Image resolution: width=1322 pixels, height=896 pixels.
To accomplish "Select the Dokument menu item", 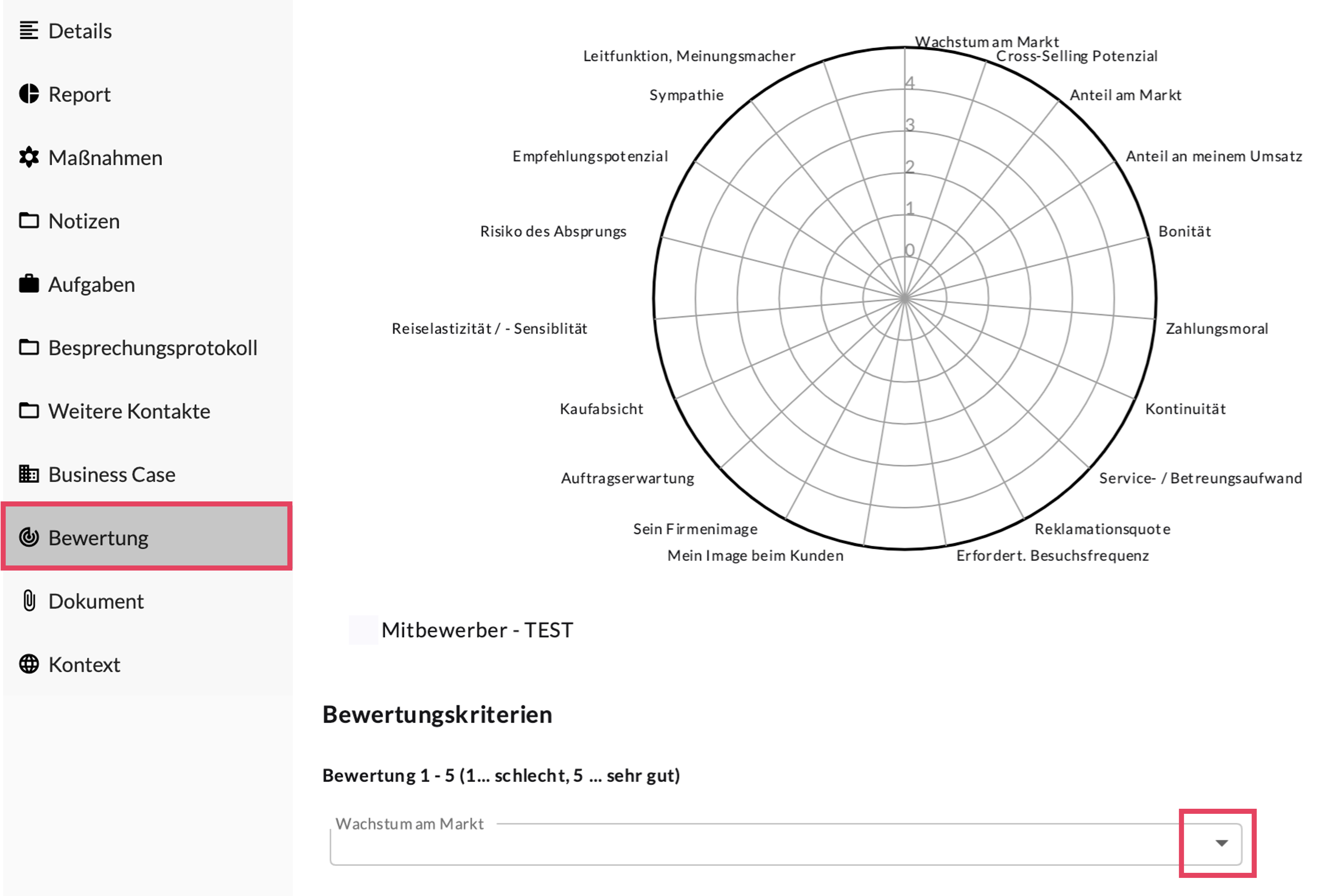I will [x=96, y=601].
